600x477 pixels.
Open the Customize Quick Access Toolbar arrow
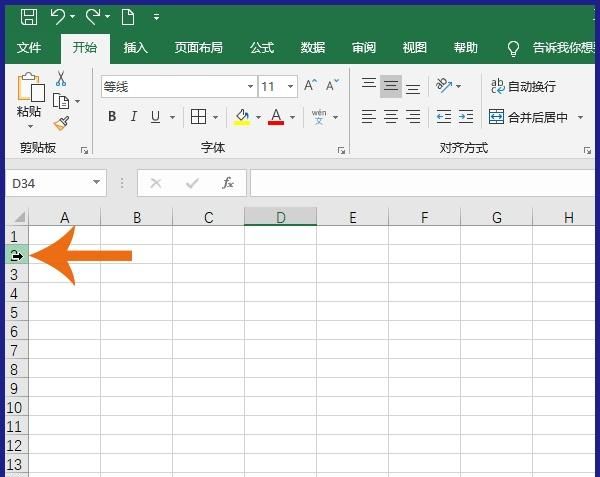[156, 17]
